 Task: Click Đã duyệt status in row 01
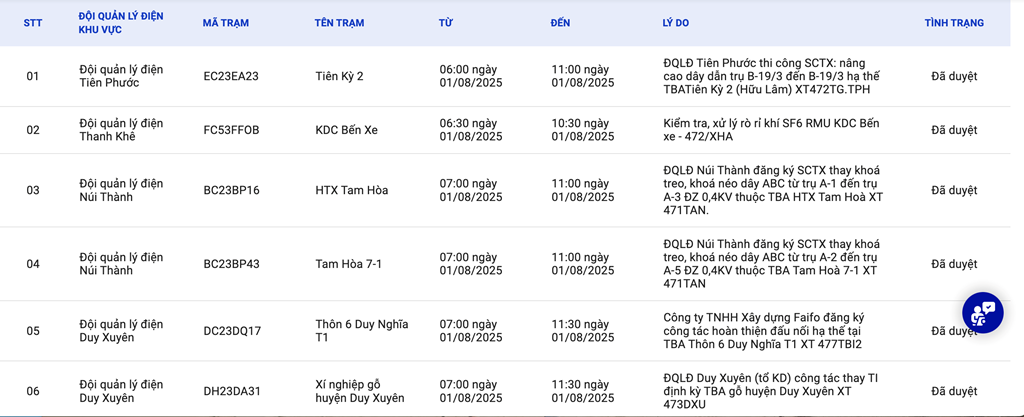tap(954, 76)
